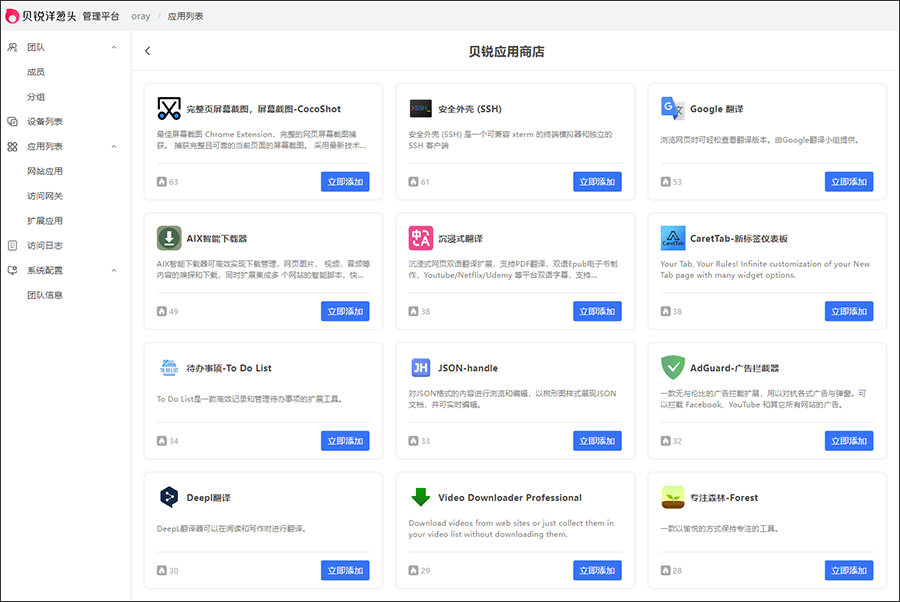The image size is (900, 602).
Task: Open the oray breadcrumb link
Action: coord(140,15)
